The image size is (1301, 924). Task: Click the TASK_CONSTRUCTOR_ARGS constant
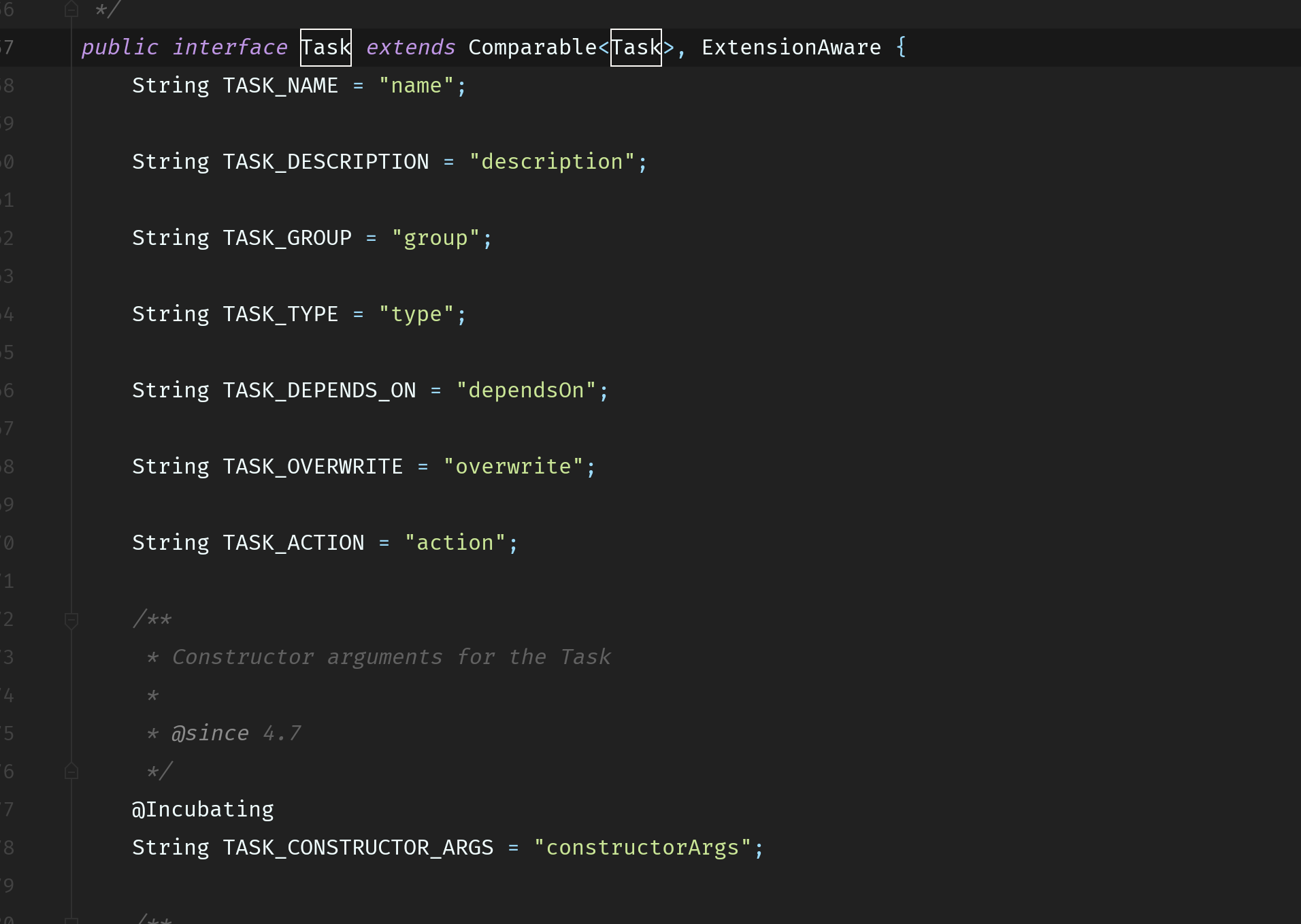[358, 848]
